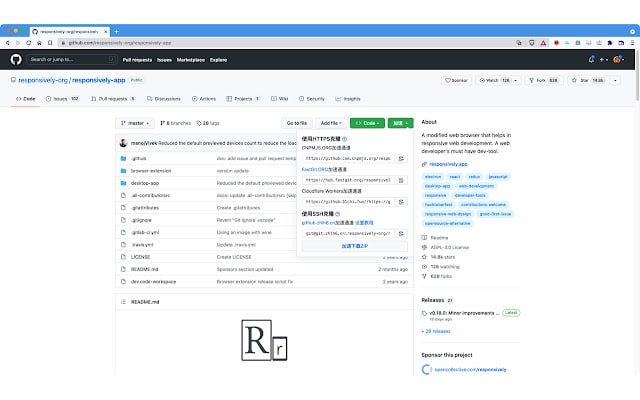Click the Go to file button
The image size is (640, 400).
pos(297,122)
